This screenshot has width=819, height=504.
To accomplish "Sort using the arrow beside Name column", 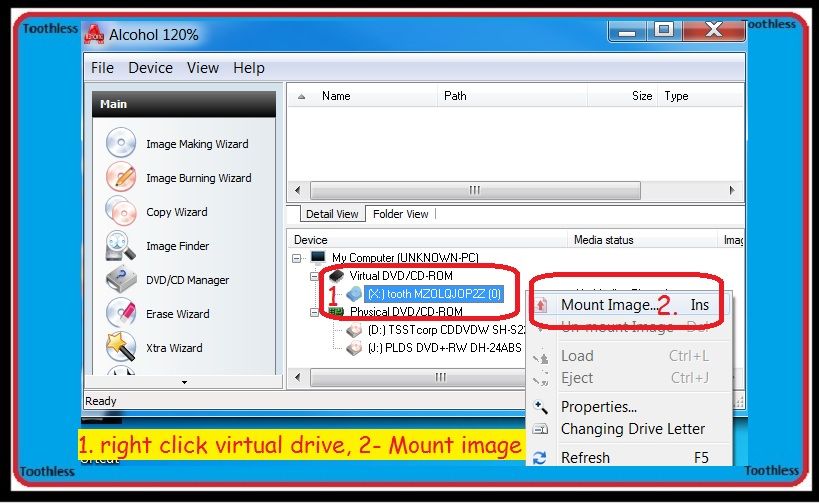I will pos(301,96).
